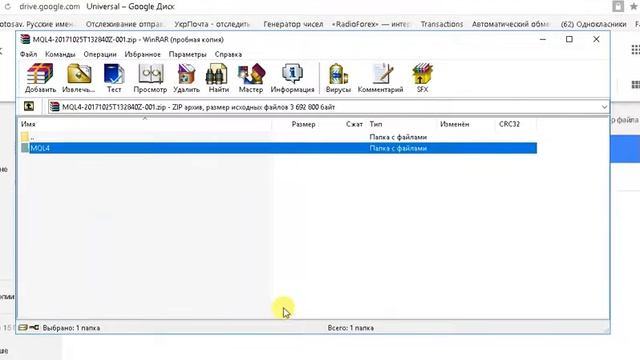Sort by the CRC32 column header
The width and height of the screenshot is (640, 360).
516,124
